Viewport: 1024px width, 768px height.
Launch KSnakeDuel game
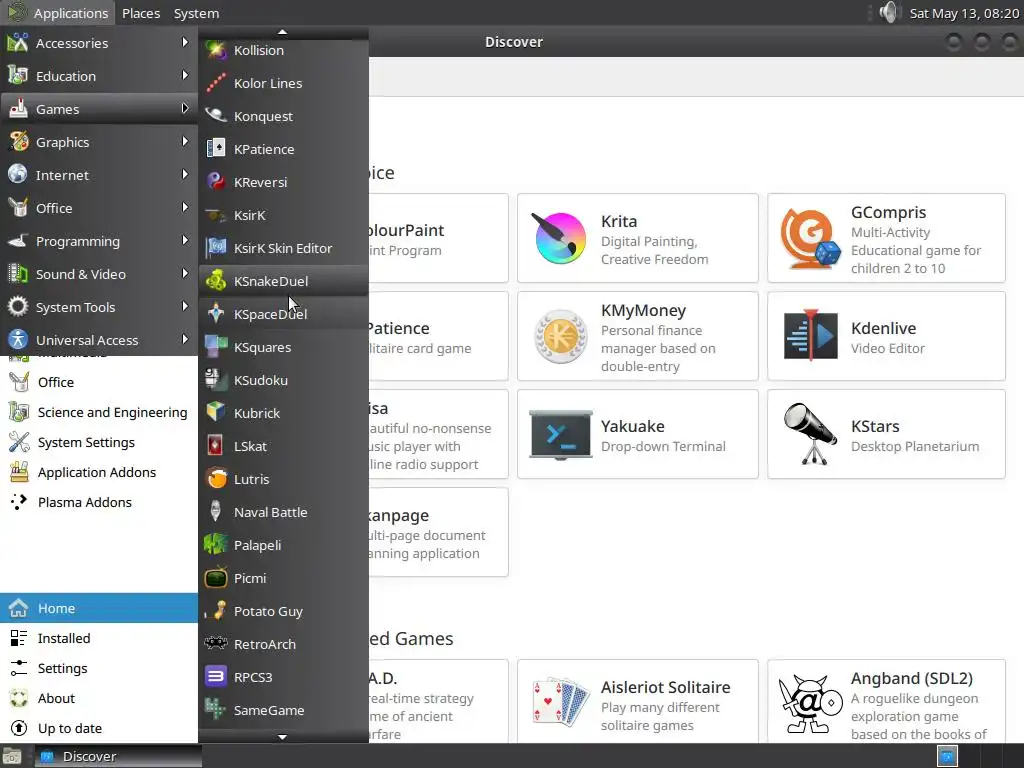[x=283, y=281]
